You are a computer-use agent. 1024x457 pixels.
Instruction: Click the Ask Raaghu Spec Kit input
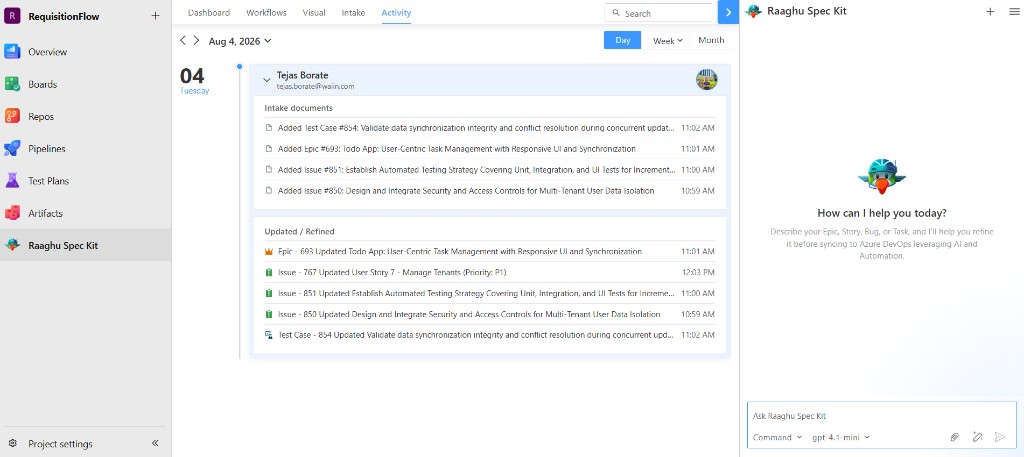[882, 416]
